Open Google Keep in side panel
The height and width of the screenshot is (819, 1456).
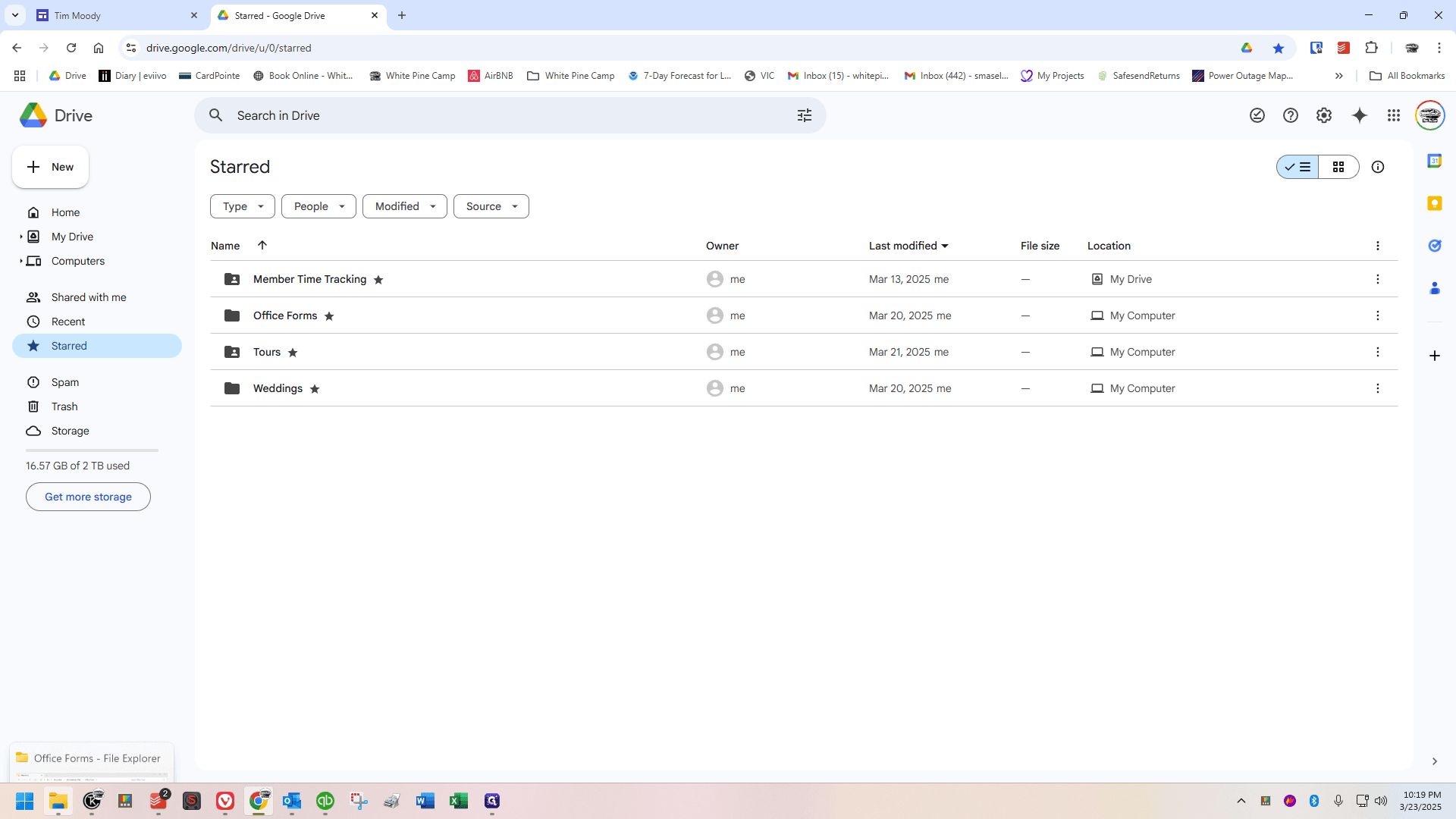(1435, 203)
